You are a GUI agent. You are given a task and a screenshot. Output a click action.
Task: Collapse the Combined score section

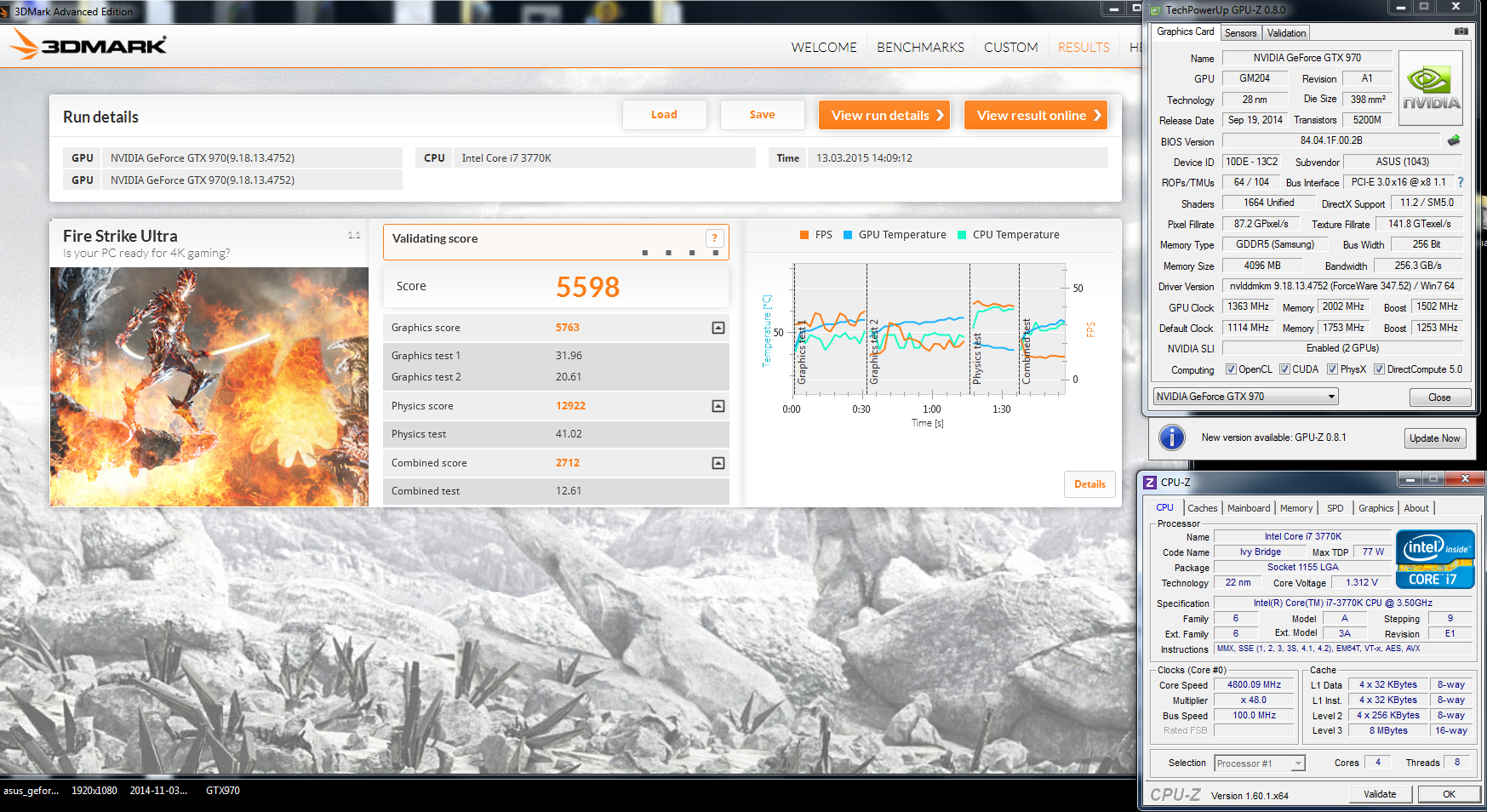tap(718, 463)
